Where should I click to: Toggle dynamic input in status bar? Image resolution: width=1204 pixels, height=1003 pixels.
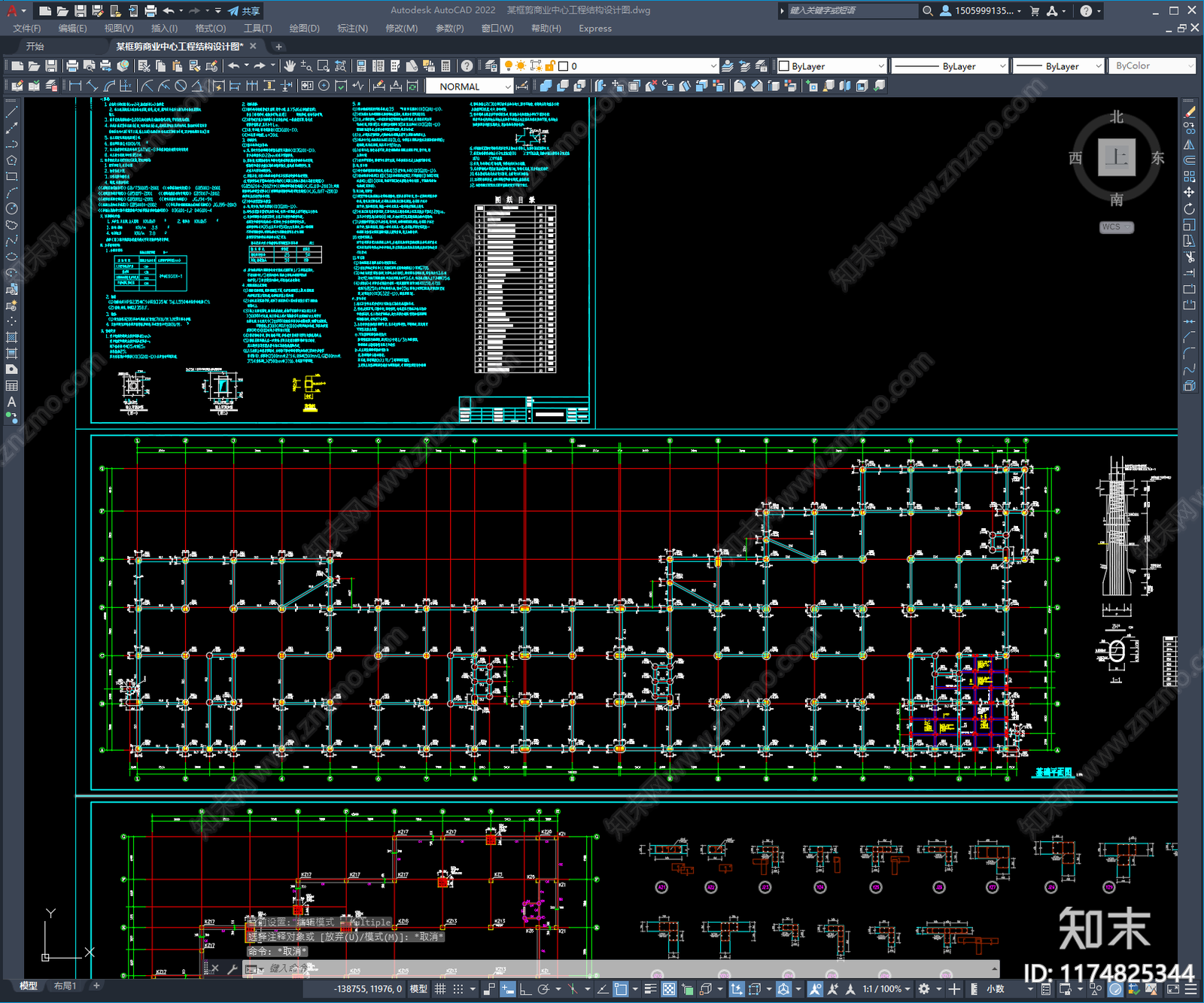click(x=509, y=989)
